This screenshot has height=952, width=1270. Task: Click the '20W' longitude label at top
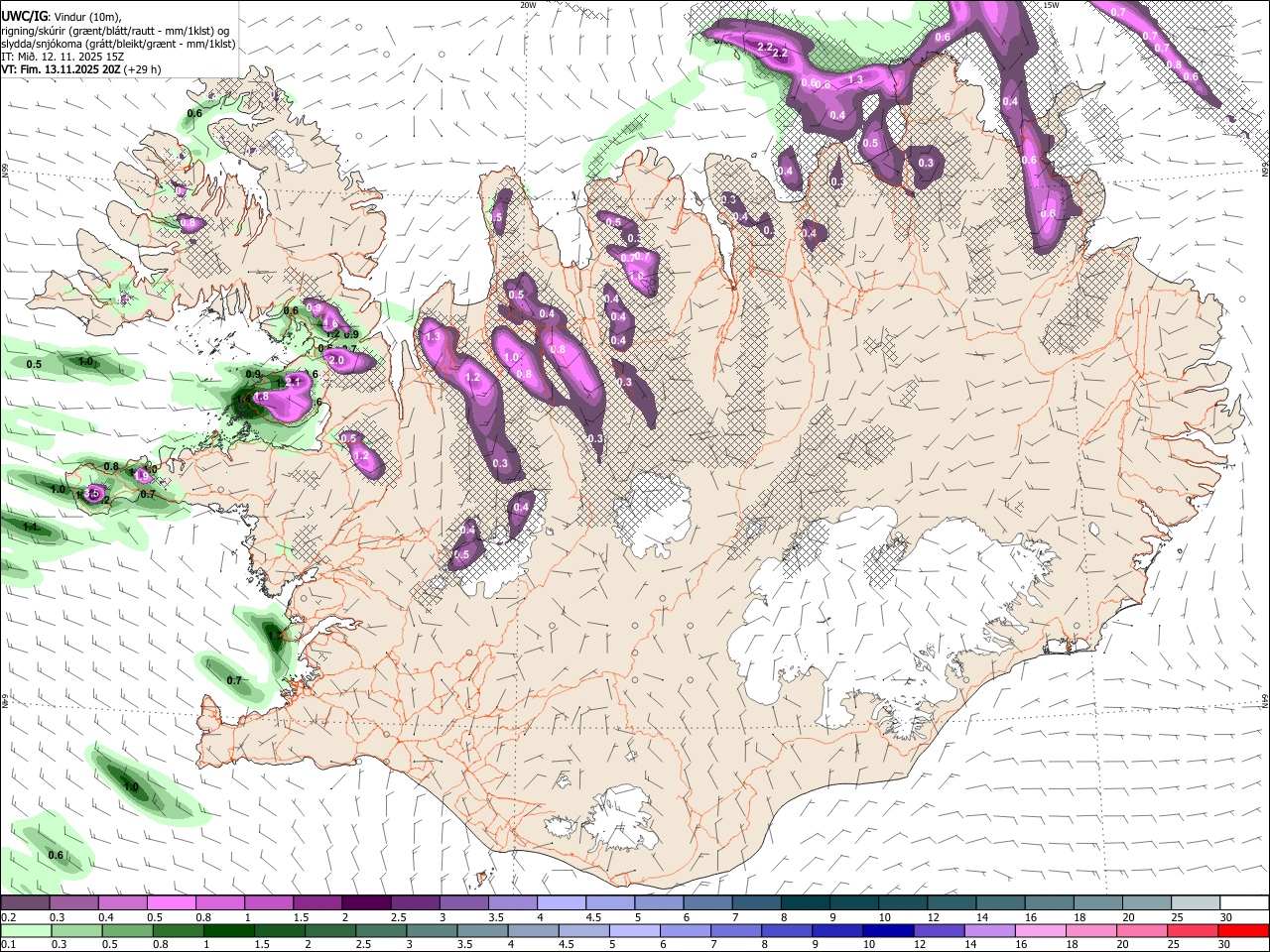pyautogui.click(x=528, y=5)
